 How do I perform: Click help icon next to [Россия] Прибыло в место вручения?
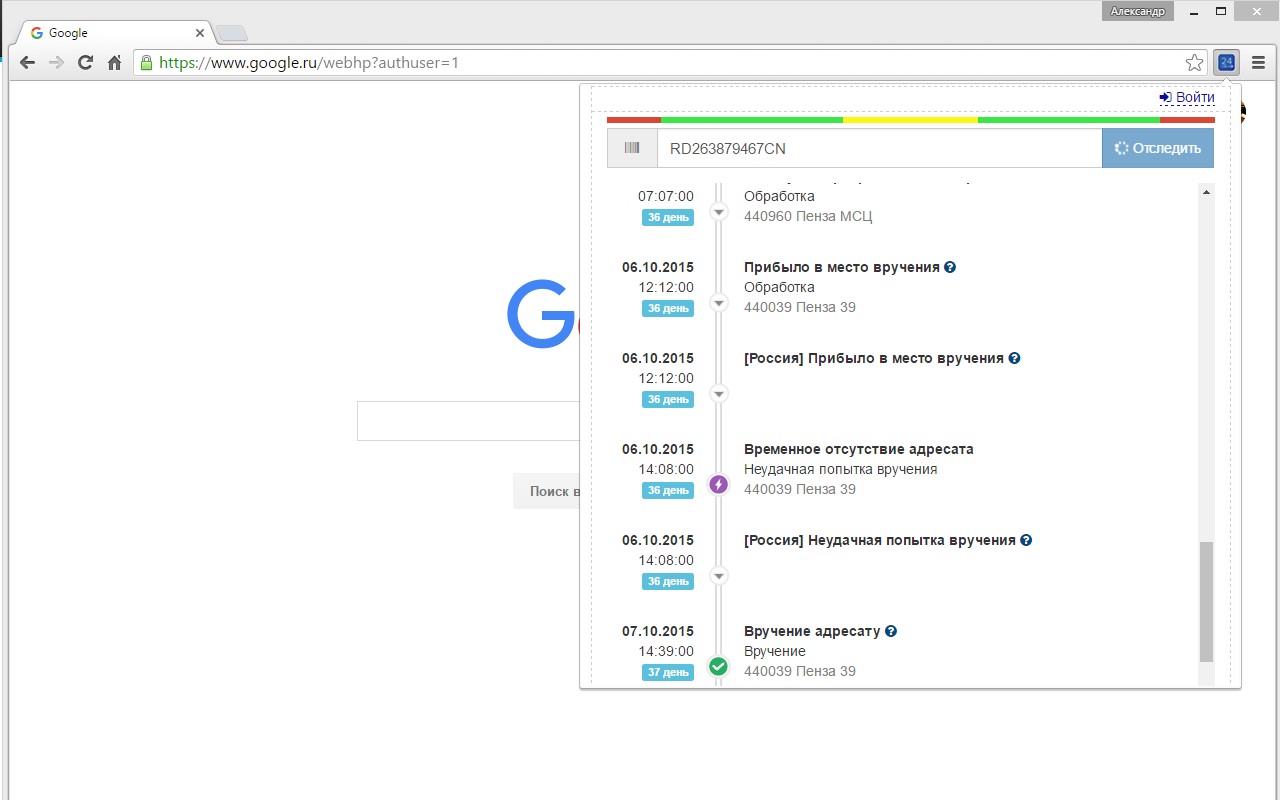(x=1014, y=358)
